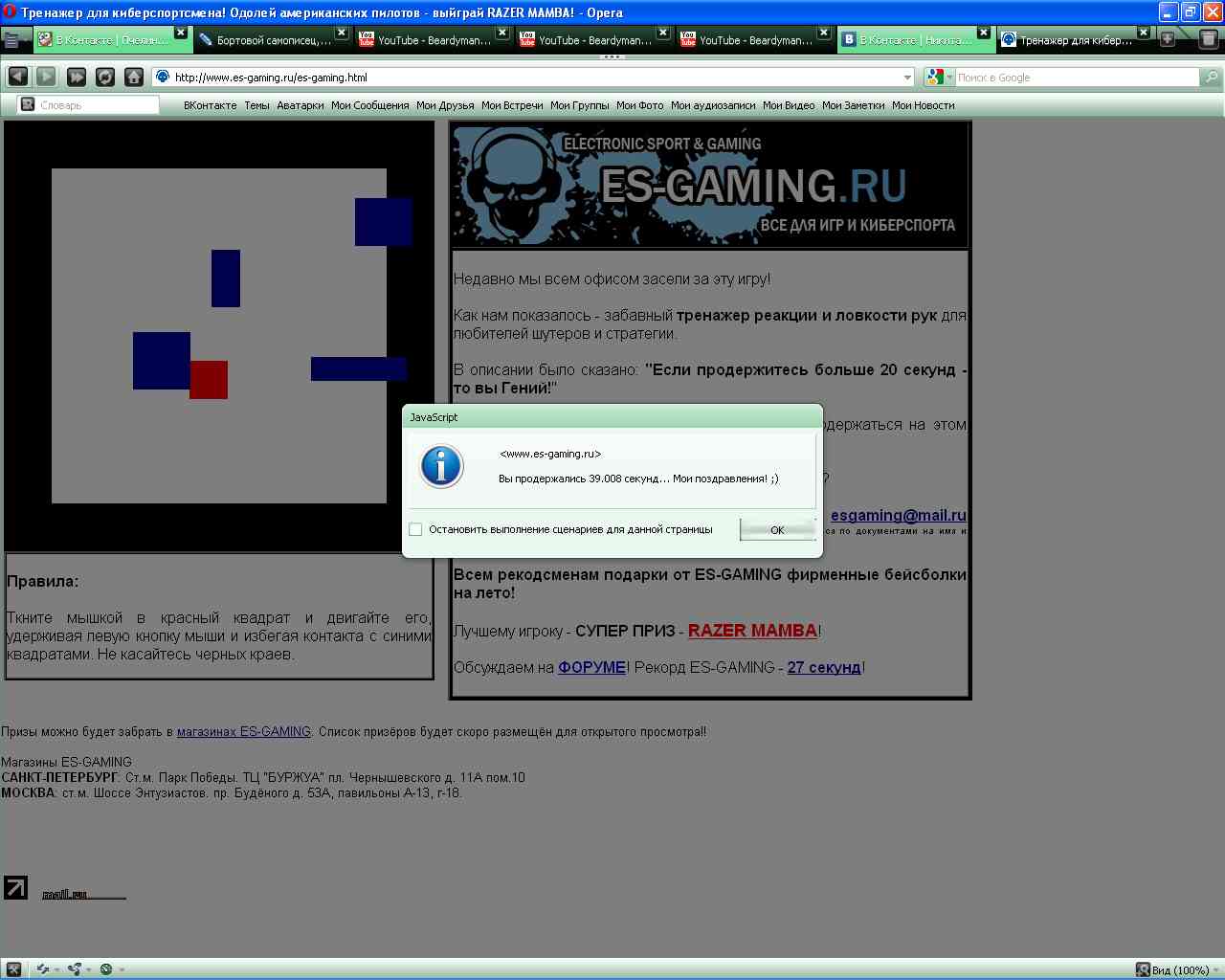Close the Тренажер для кибер tab
1225x980 pixels.
pyautogui.click(x=1143, y=33)
